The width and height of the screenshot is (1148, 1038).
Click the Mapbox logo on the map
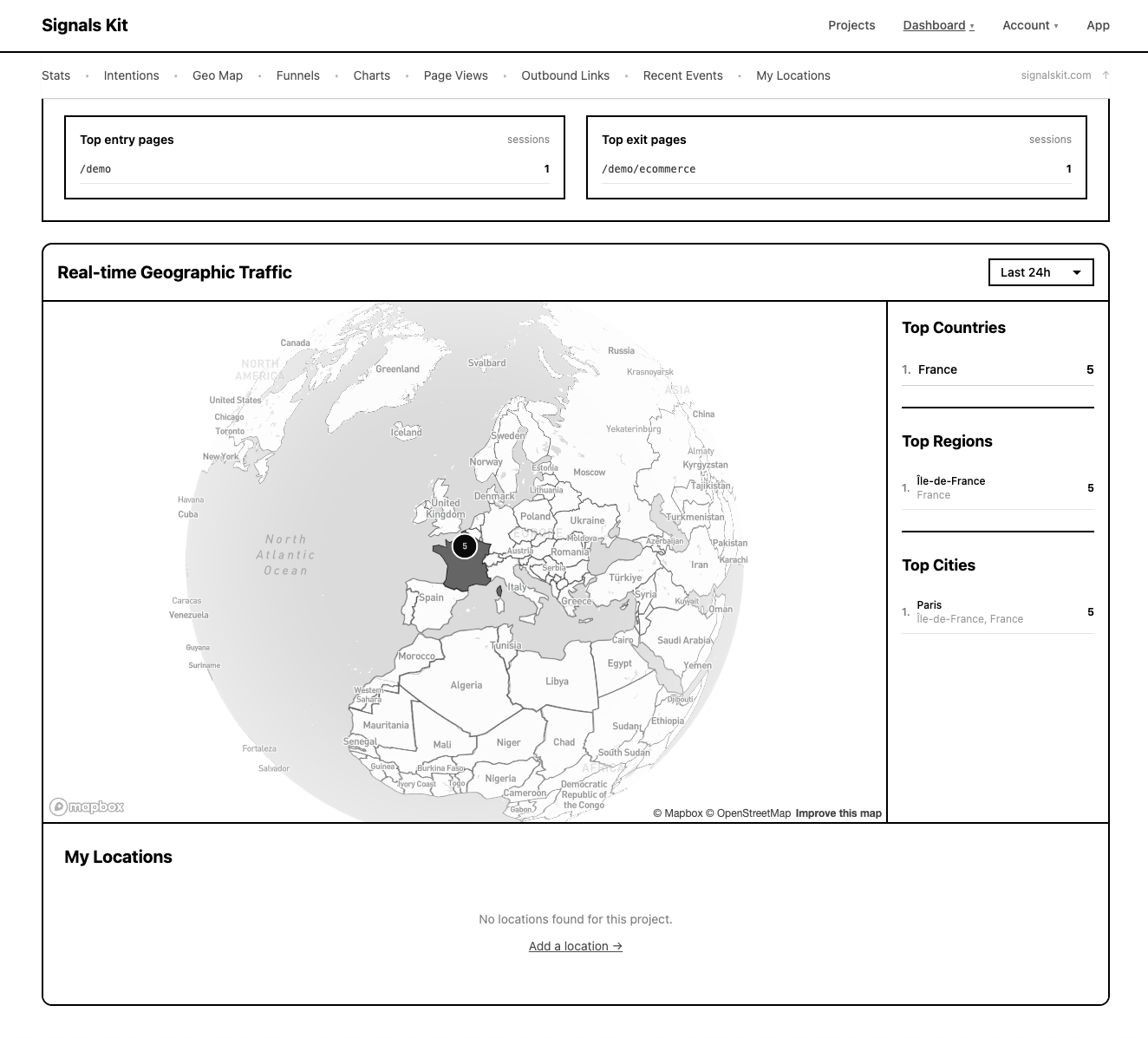pos(87,807)
